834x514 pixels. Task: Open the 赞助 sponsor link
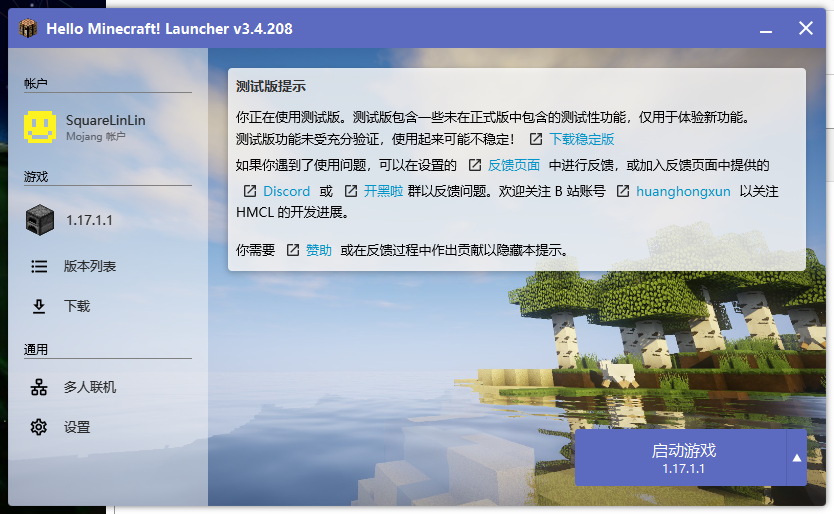point(319,250)
